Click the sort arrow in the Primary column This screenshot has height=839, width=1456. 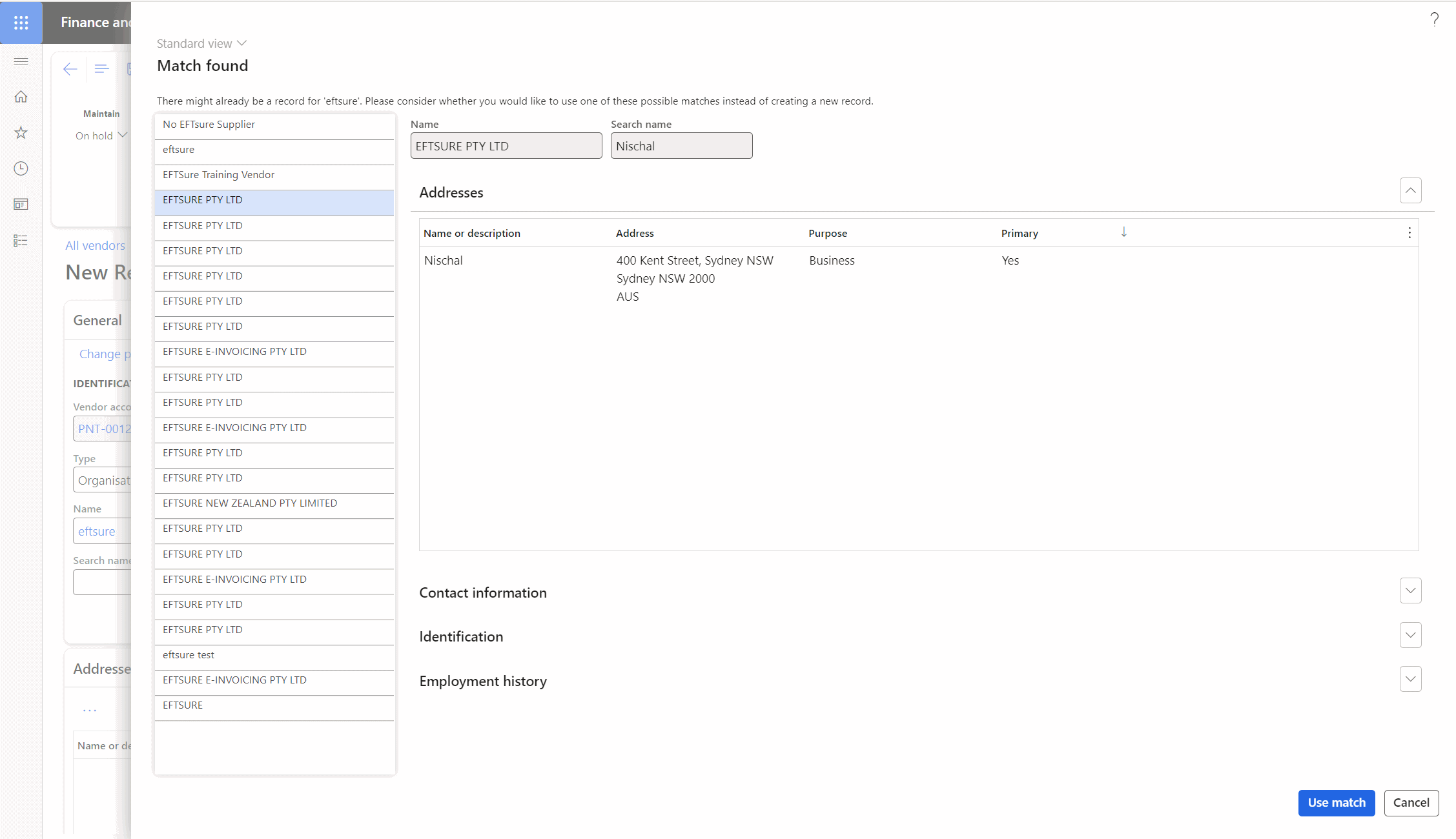tap(1123, 232)
